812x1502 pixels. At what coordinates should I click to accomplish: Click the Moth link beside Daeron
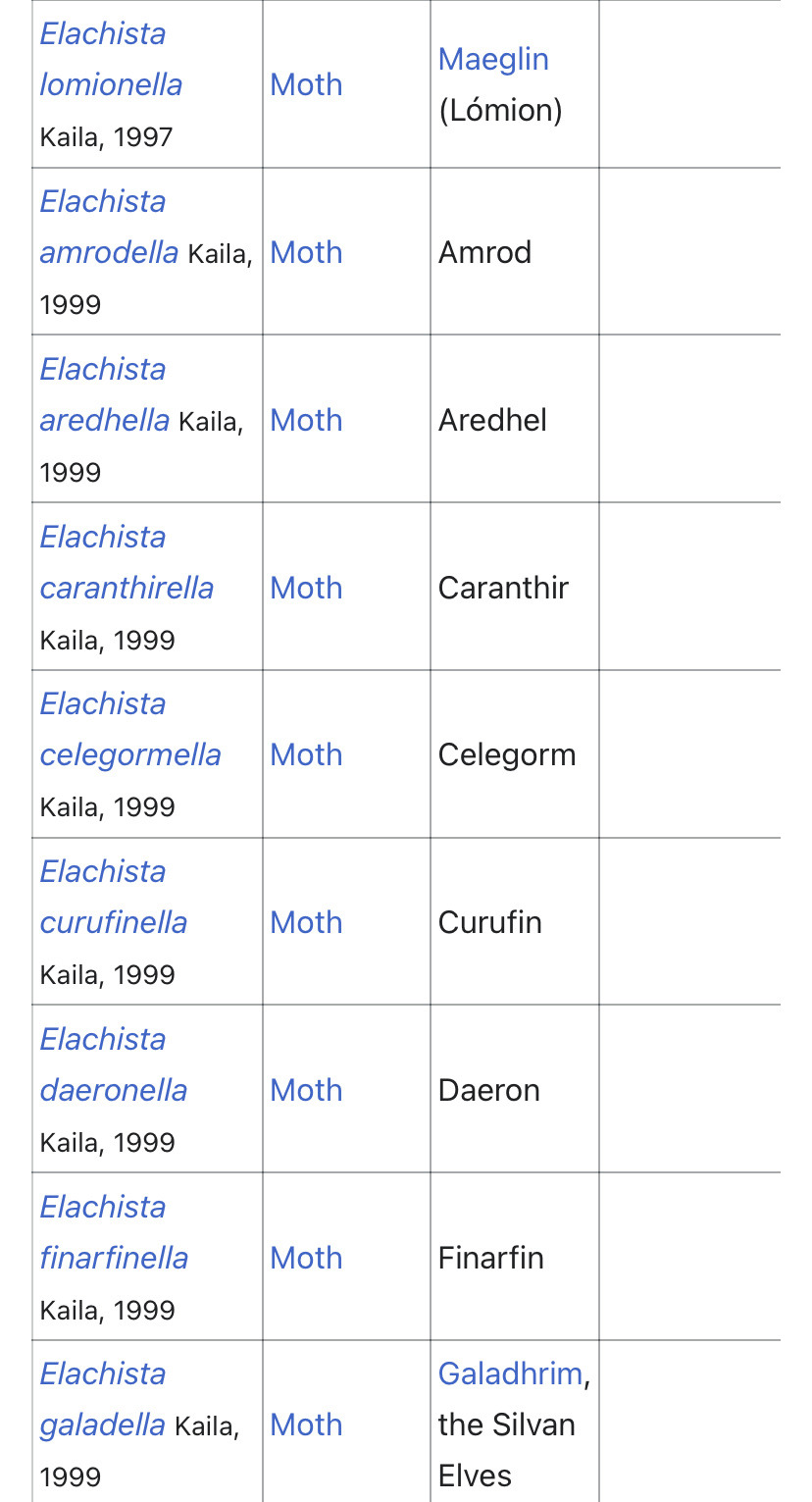click(x=306, y=1090)
